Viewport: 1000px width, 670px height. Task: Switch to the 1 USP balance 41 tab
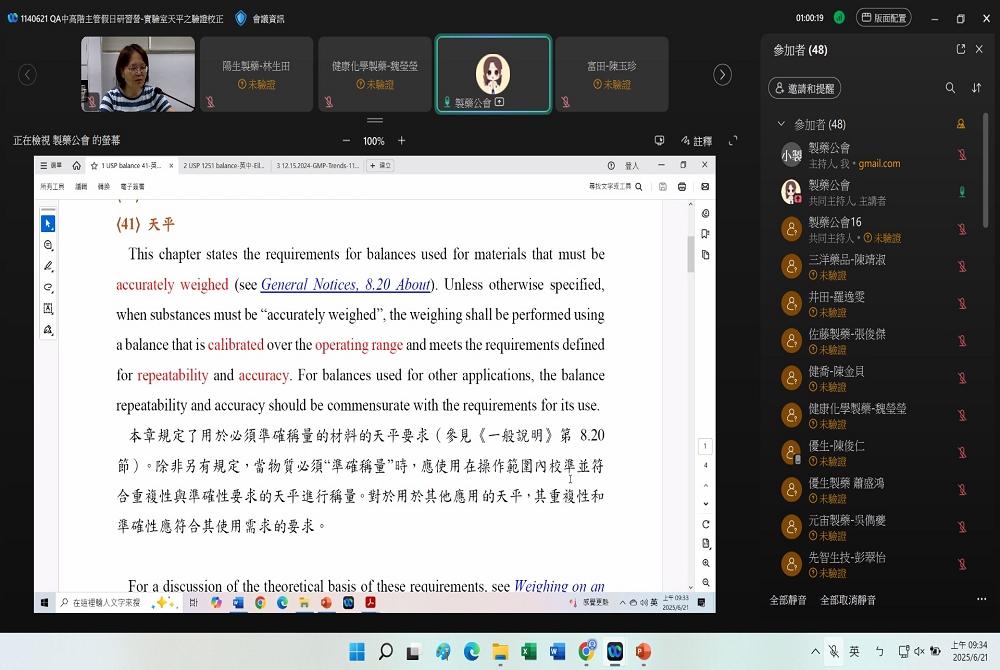[x=131, y=166]
